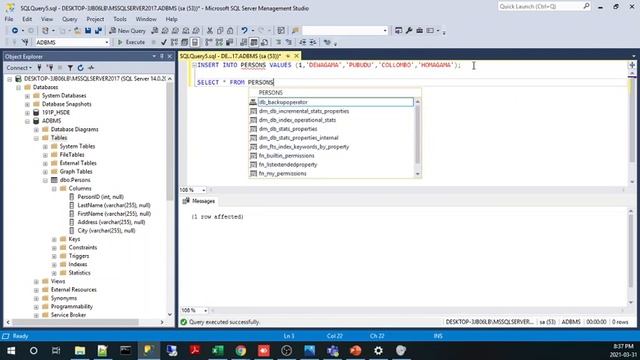The image size is (640, 360).
Task: Refresh Object Explorer with refresh icon
Action: pyautogui.click(x=80, y=68)
